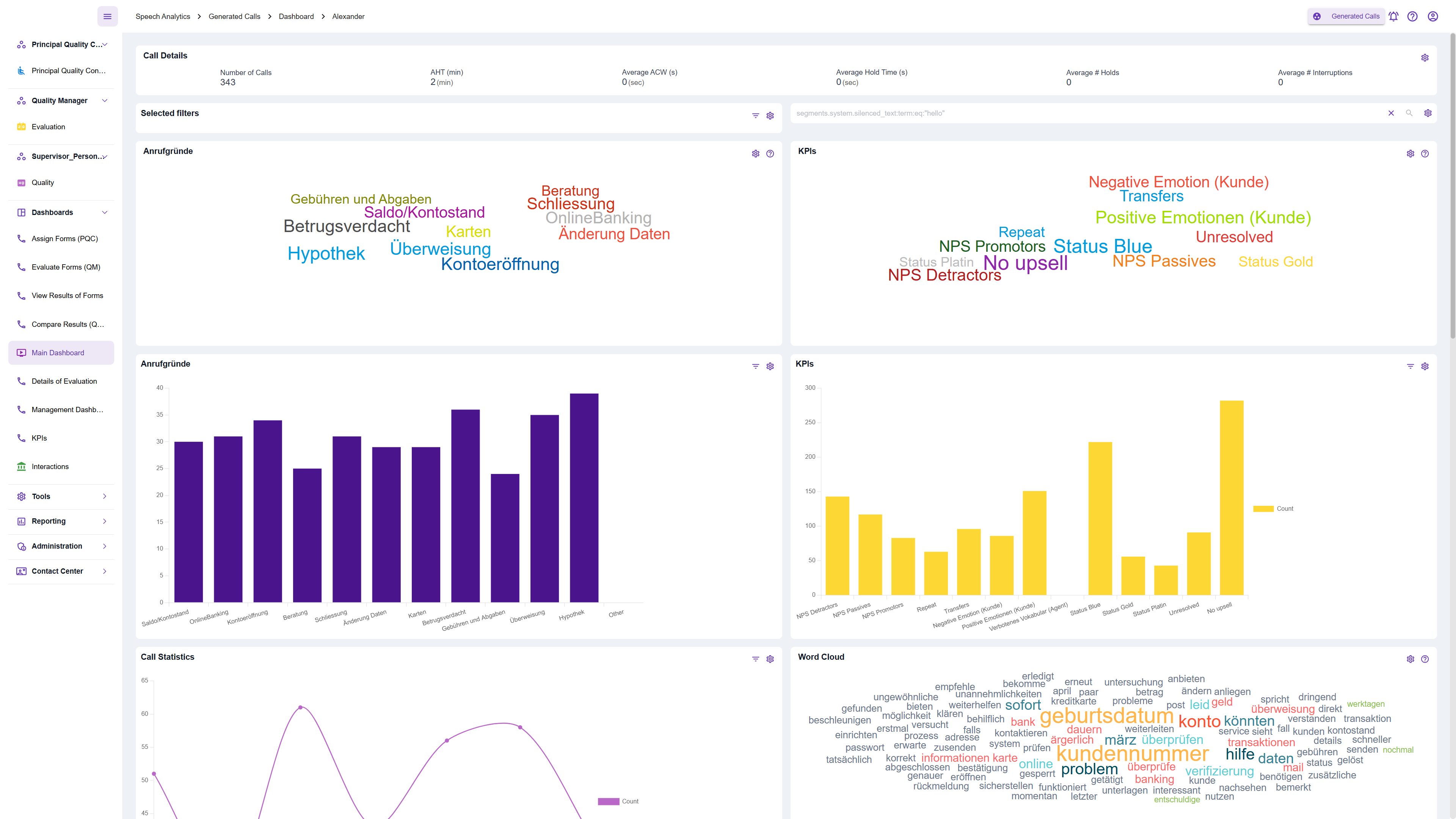Select Main Dashboard in the sidebar
This screenshot has width=1456, height=819.
pos(58,353)
